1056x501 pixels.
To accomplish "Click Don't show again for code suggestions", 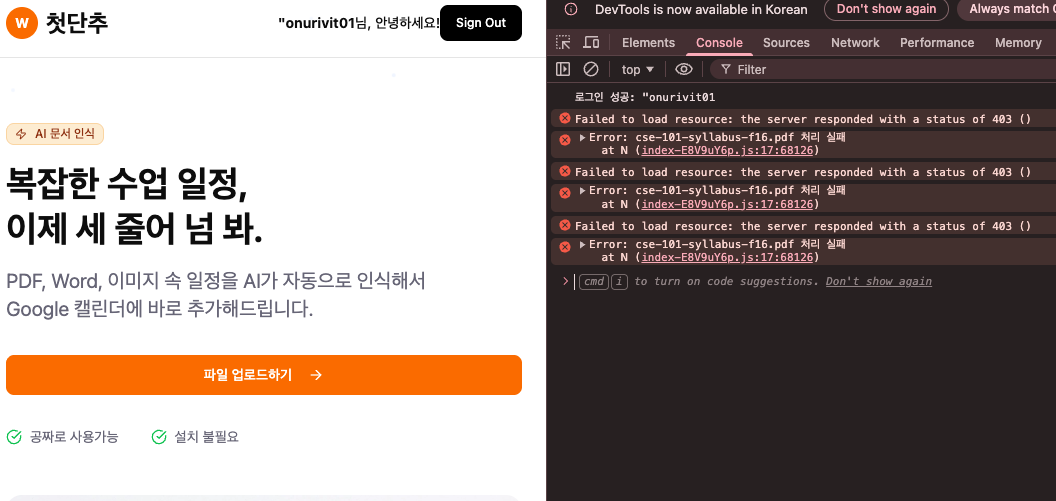I will click(879, 281).
